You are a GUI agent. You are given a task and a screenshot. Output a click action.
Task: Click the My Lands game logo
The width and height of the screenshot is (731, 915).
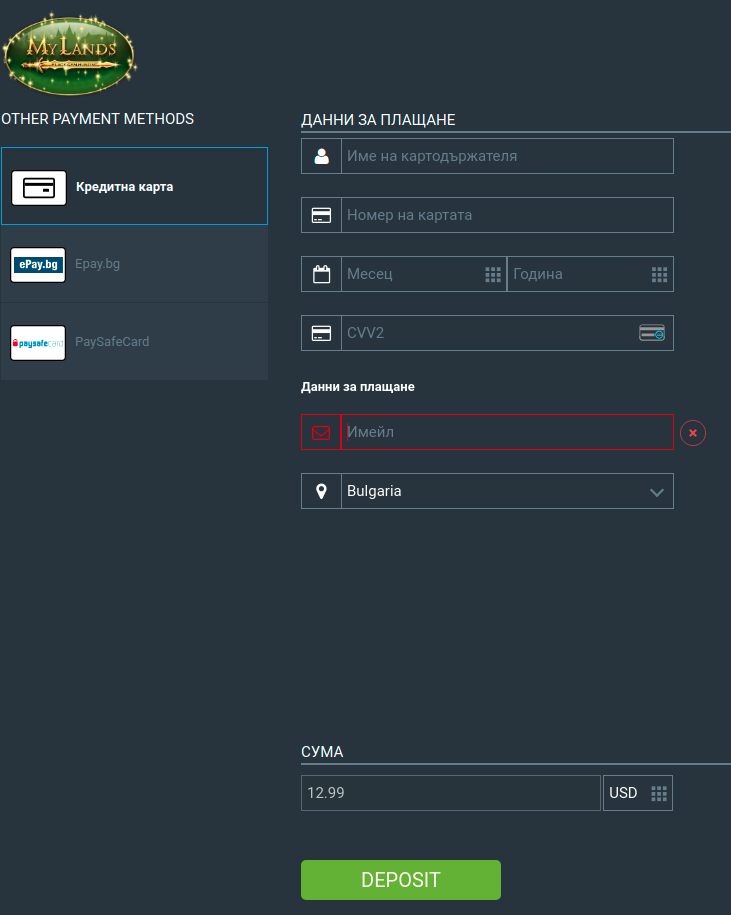(69, 54)
